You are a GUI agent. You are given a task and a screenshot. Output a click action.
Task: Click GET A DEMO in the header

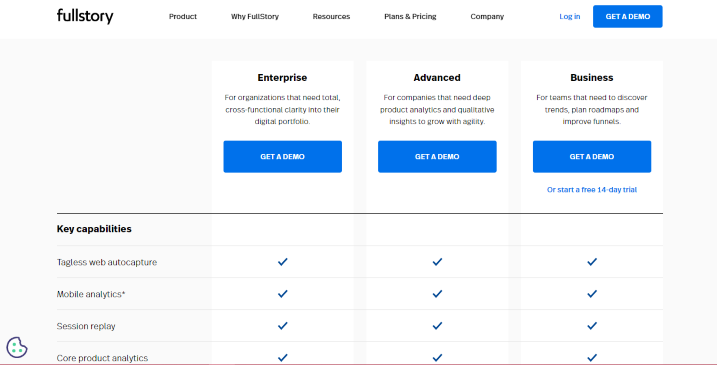(x=627, y=16)
